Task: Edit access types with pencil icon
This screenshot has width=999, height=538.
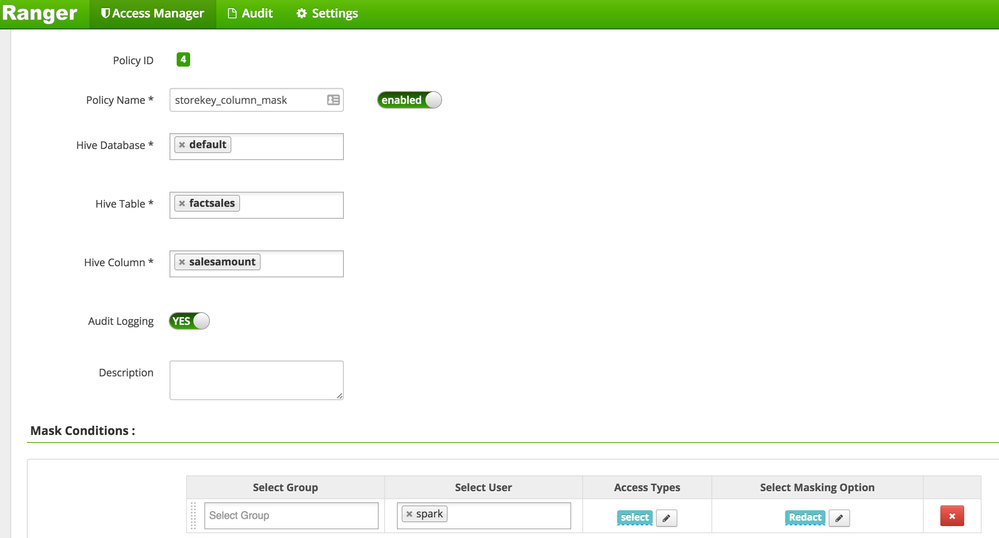Action: [x=666, y=518]
